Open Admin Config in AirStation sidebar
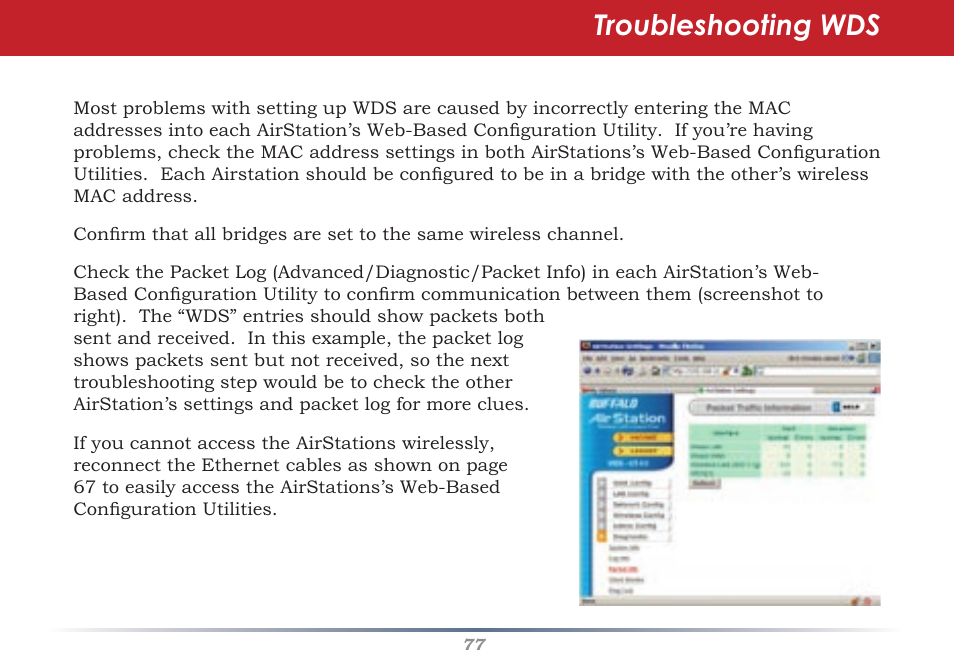 tap(635, 526)
